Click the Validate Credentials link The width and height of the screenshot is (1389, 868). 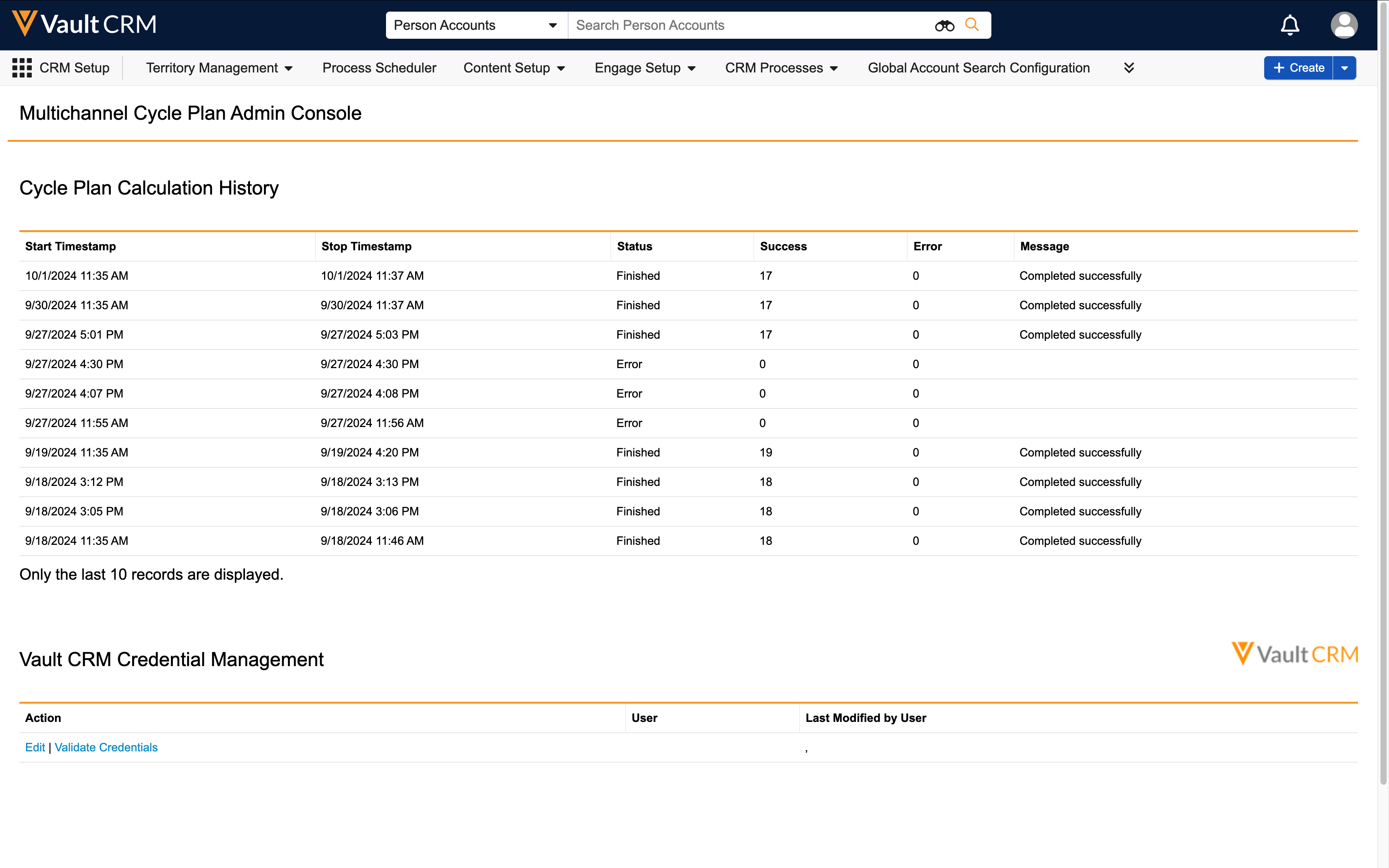point(106,747)
